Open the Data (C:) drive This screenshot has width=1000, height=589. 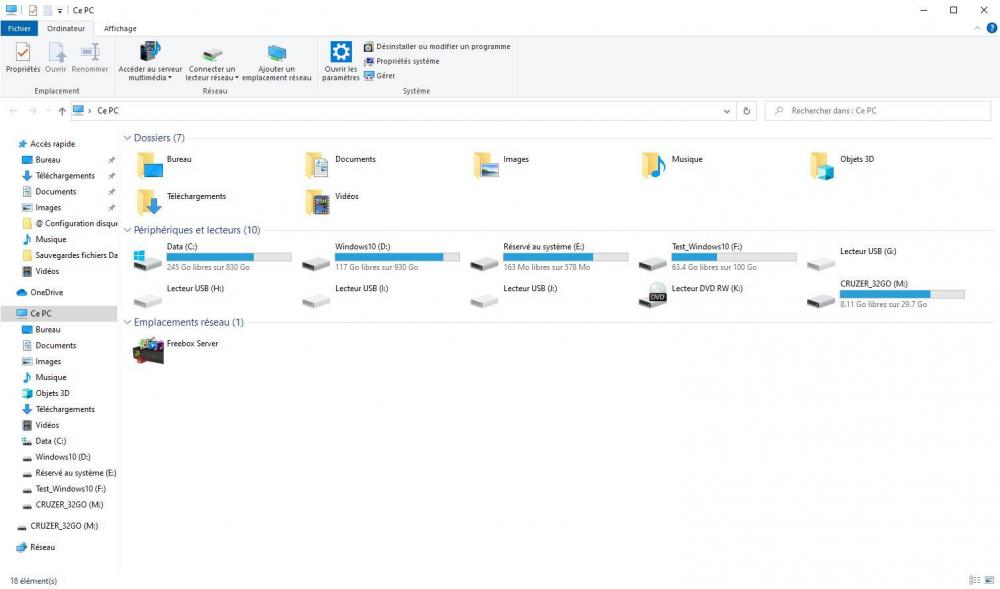tap(150, 257)
